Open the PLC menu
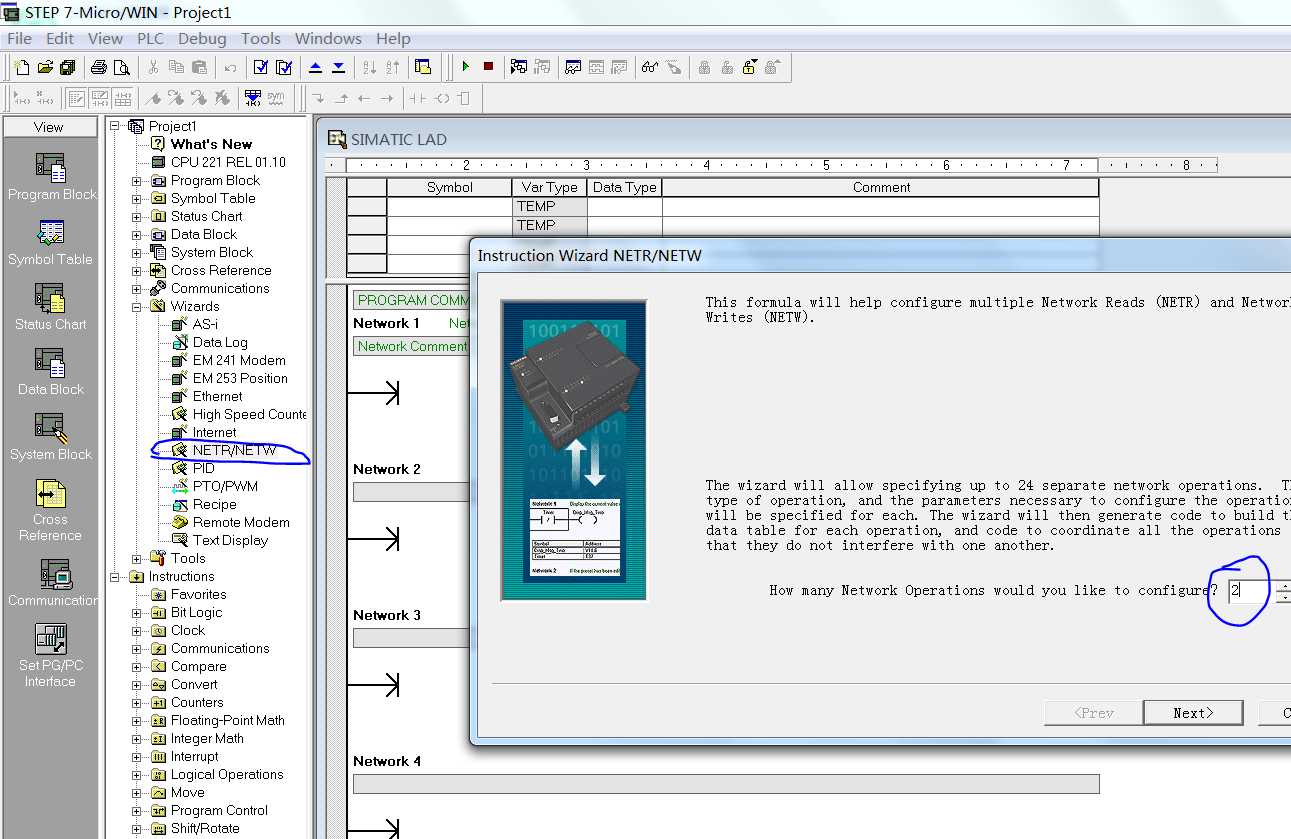The image size is (1291, 839). (x=151, y=38)
